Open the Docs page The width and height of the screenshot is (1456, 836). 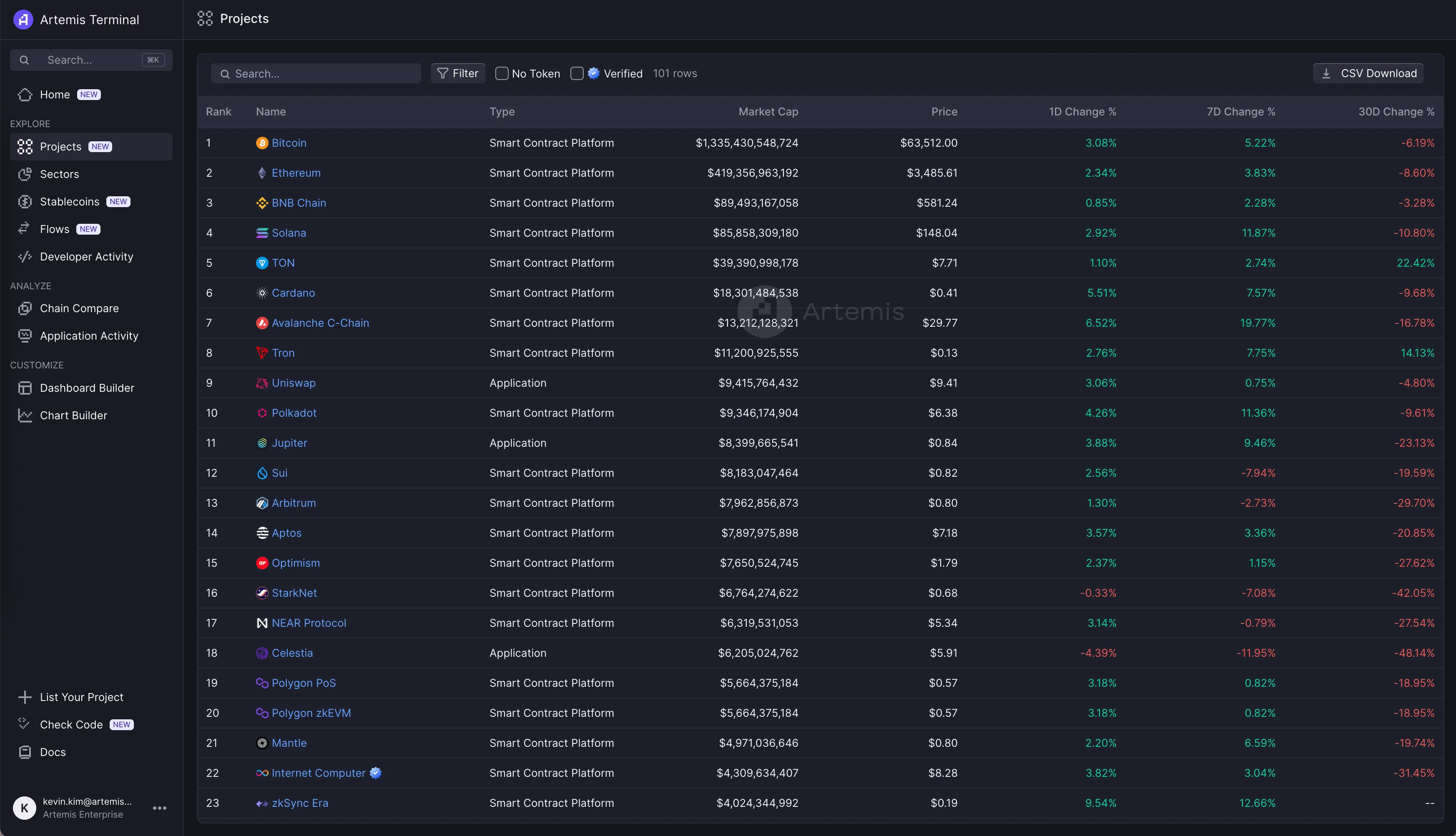(x=91, y=752)
